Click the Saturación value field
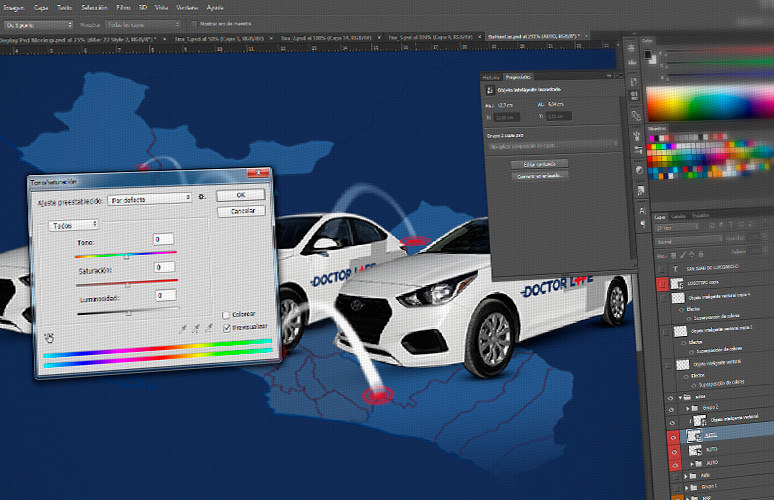The width and height of the screenshot is (774, 500). [164, 268]
